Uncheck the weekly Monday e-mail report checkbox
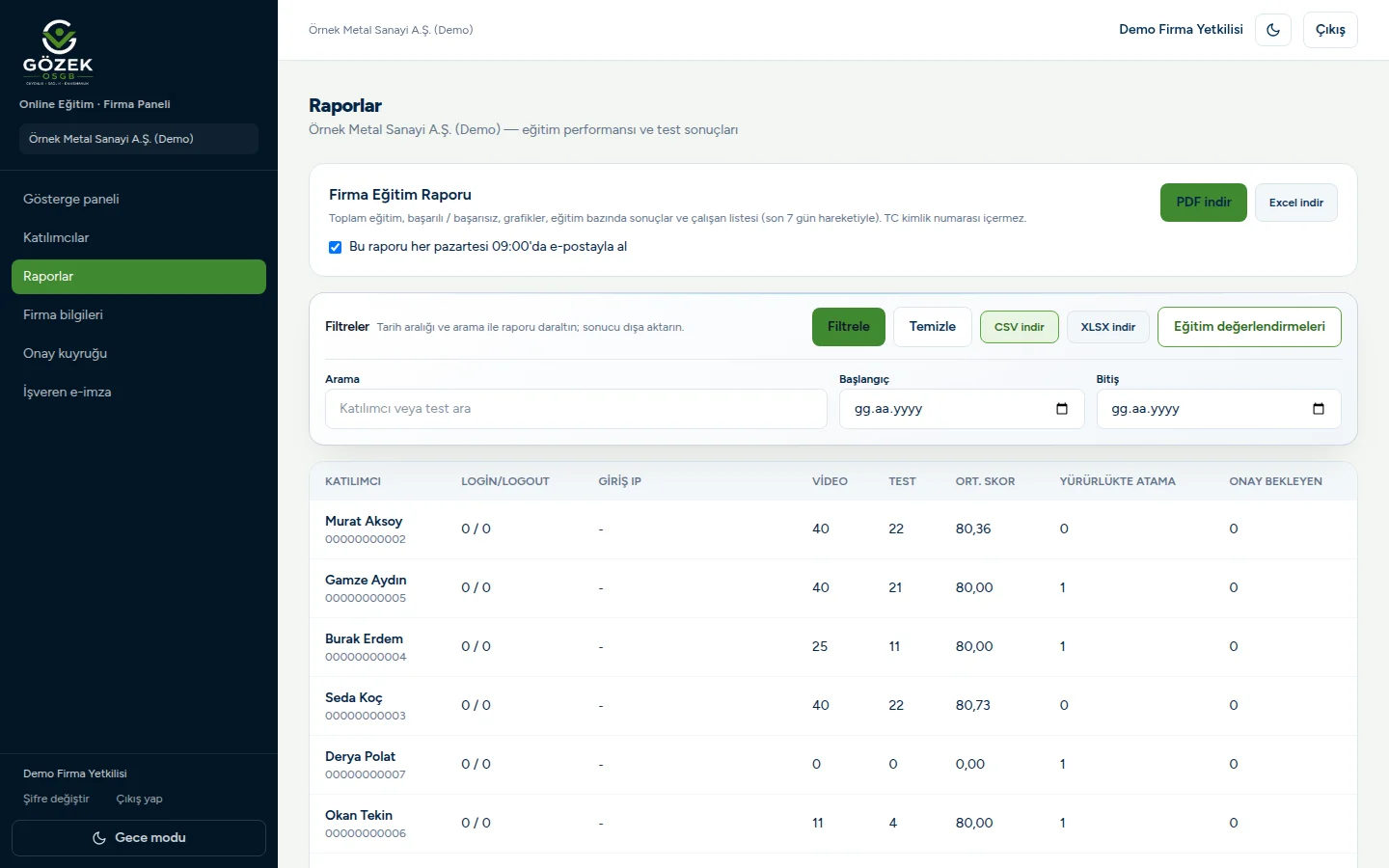Viewport: 1389px width, 868px height. point(335,247)
